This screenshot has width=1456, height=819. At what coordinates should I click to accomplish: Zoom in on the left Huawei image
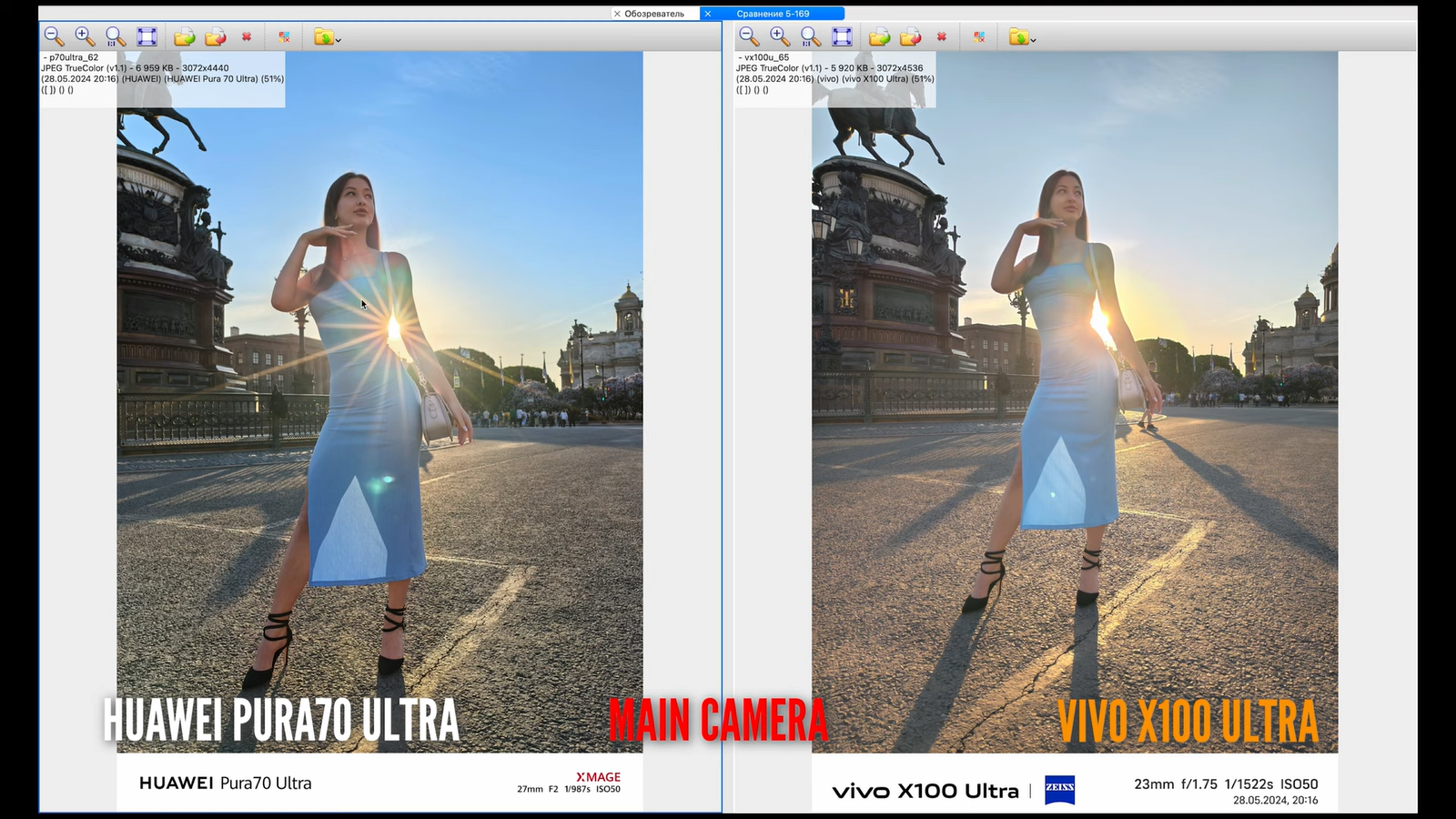pyautogui.click(x=85, y=36)
